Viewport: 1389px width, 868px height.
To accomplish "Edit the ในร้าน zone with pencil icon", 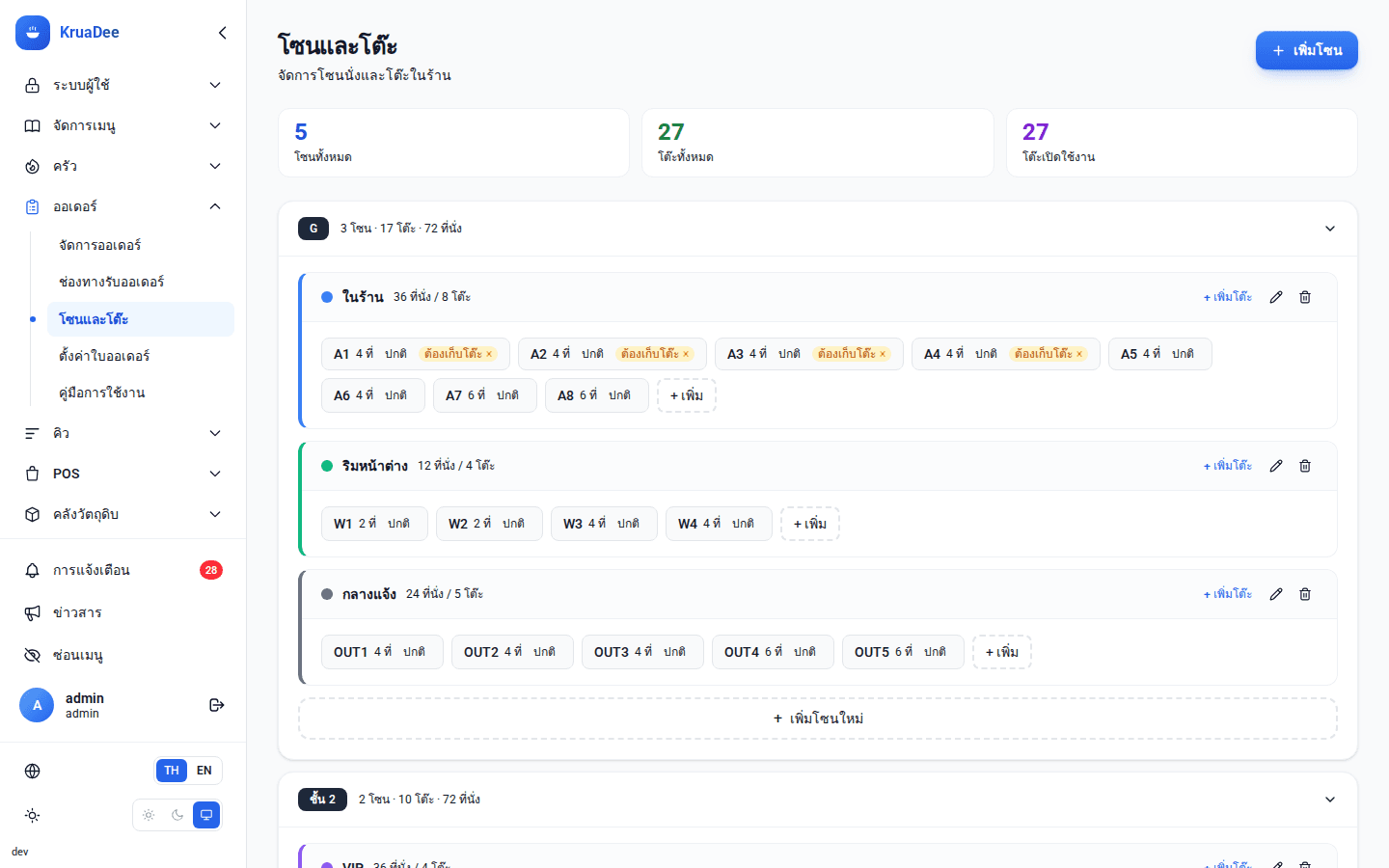I will pyautogui.click(x=1276, y=297).
